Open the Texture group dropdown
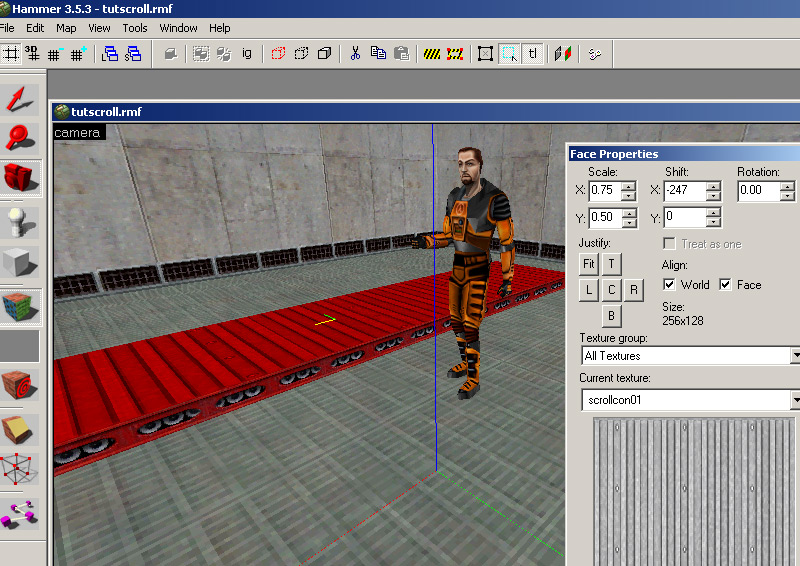Viewport: 800px width, 566px height. [795, 356]
